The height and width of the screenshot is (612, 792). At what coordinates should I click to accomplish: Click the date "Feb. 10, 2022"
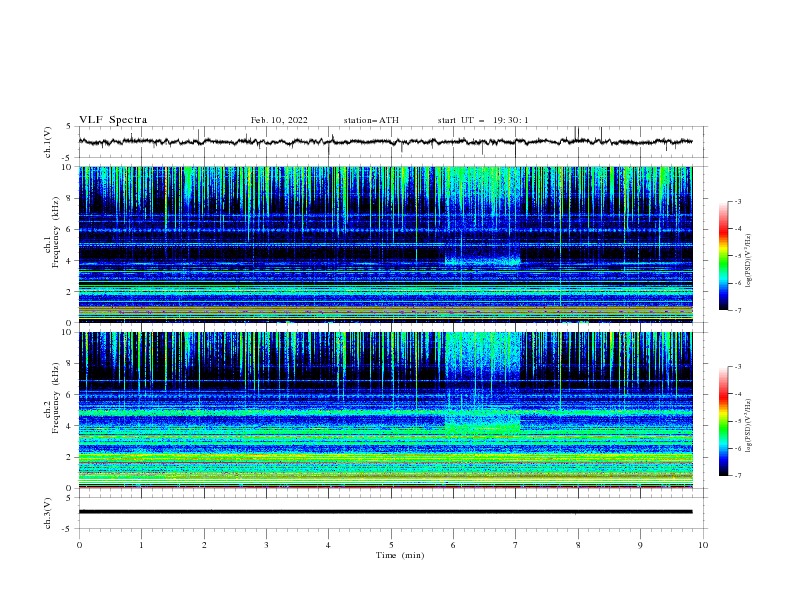(279, 120)
